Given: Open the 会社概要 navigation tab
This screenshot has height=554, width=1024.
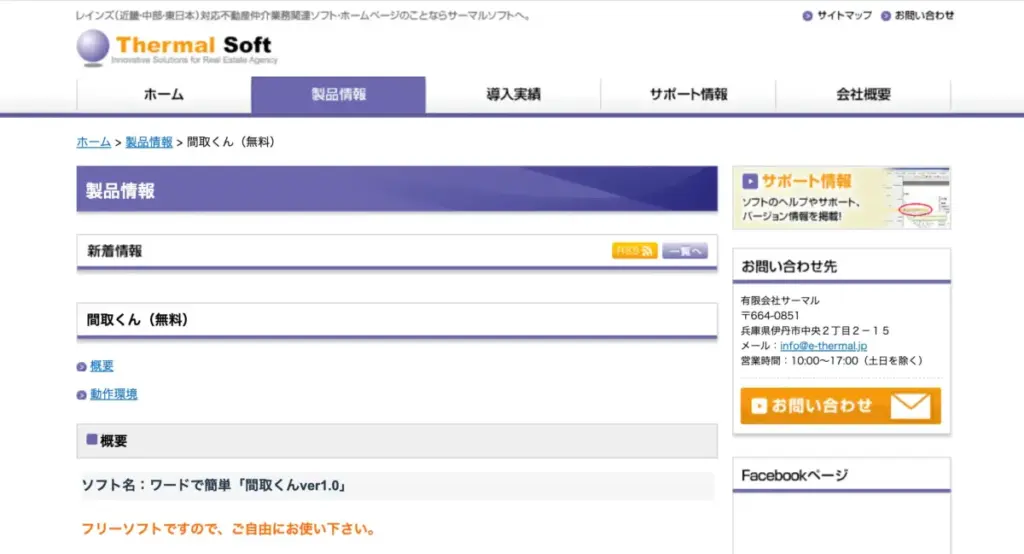Looking at the screenshot, I should point(863,95).
